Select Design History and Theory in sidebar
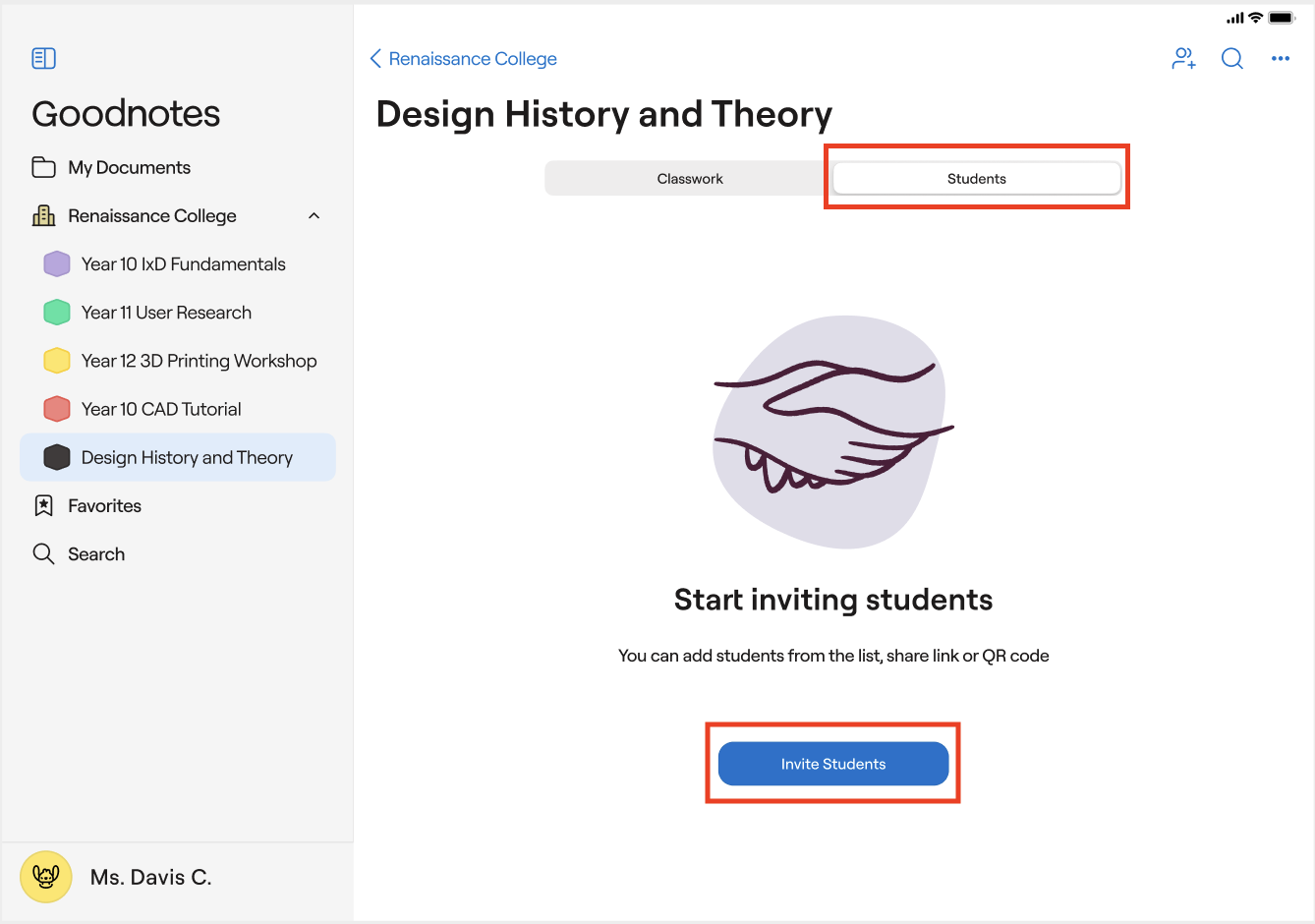This screenshot has width=1315, height=924. click(x=187, y=458)
